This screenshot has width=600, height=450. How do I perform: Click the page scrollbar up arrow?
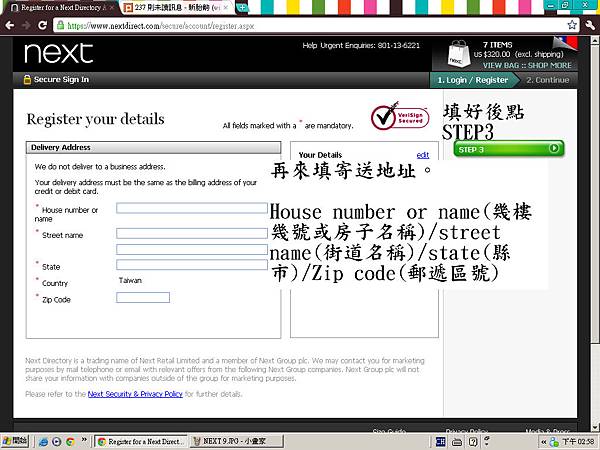tap(595, 39)
